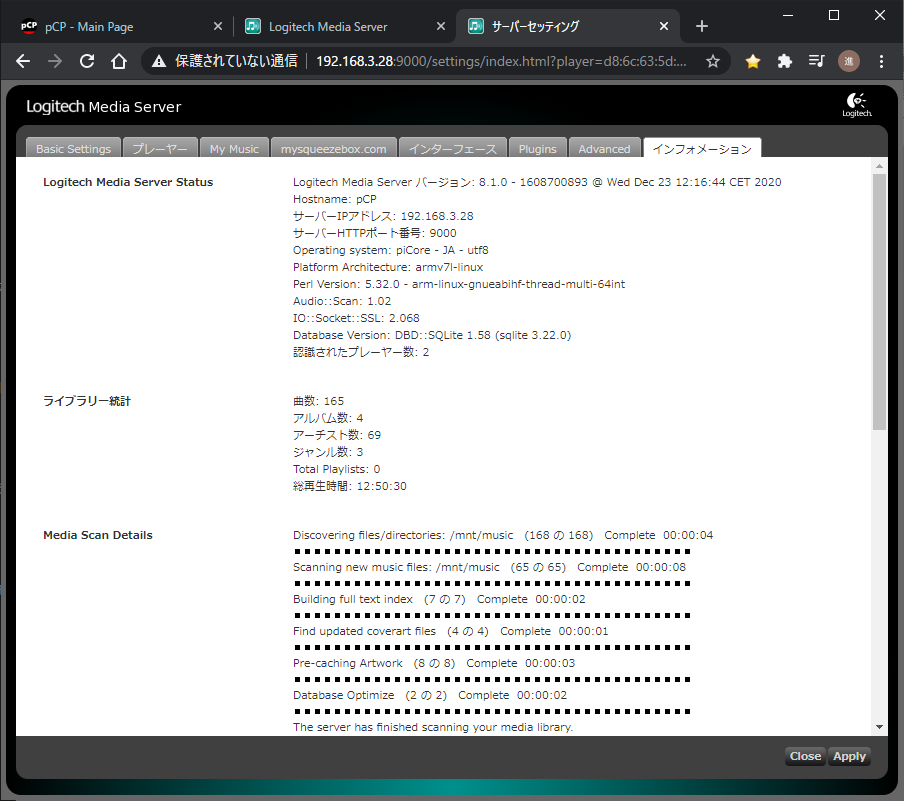This screenshot has height=801, width=904.
Task: Open a new browser tab
Action: pyautogui.click(x=702, y=26)
